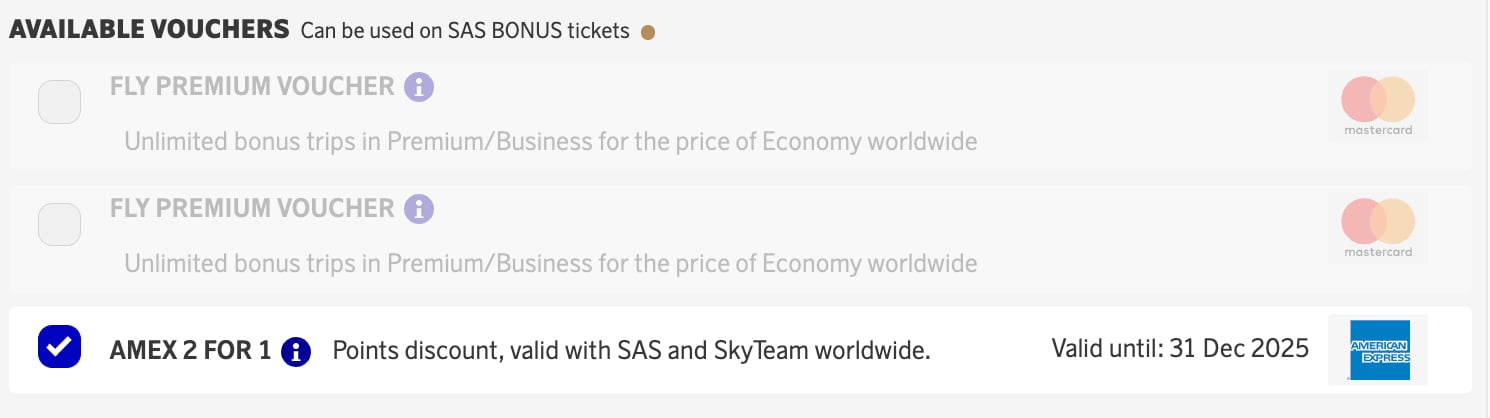Tick the first Fly Premium Voucher checkbox

pyautogui.click(x=59, y=103)
